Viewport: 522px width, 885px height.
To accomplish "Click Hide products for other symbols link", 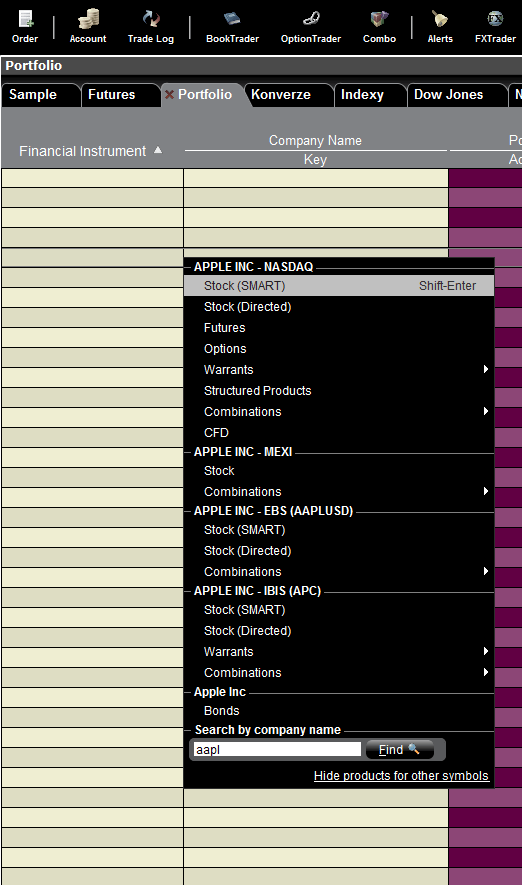I will [x=401, y=776].
